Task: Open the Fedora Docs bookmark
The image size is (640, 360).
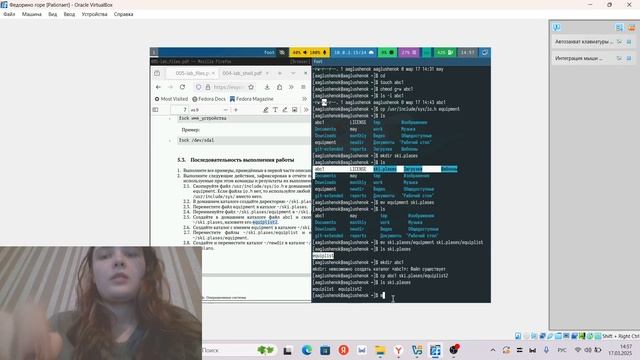Action: point(209,99)
